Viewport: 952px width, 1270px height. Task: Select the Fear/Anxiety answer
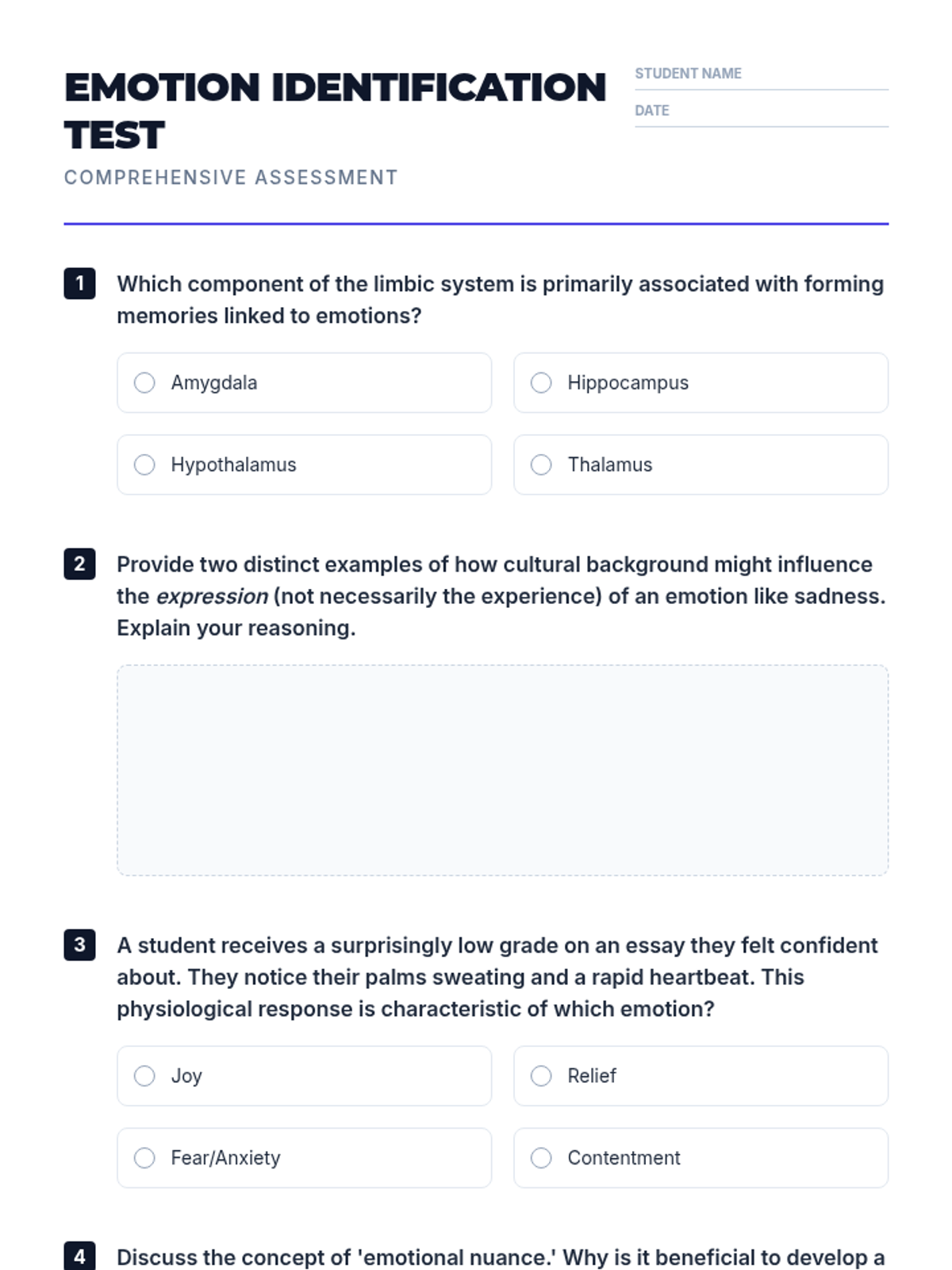click(144, 1157)
